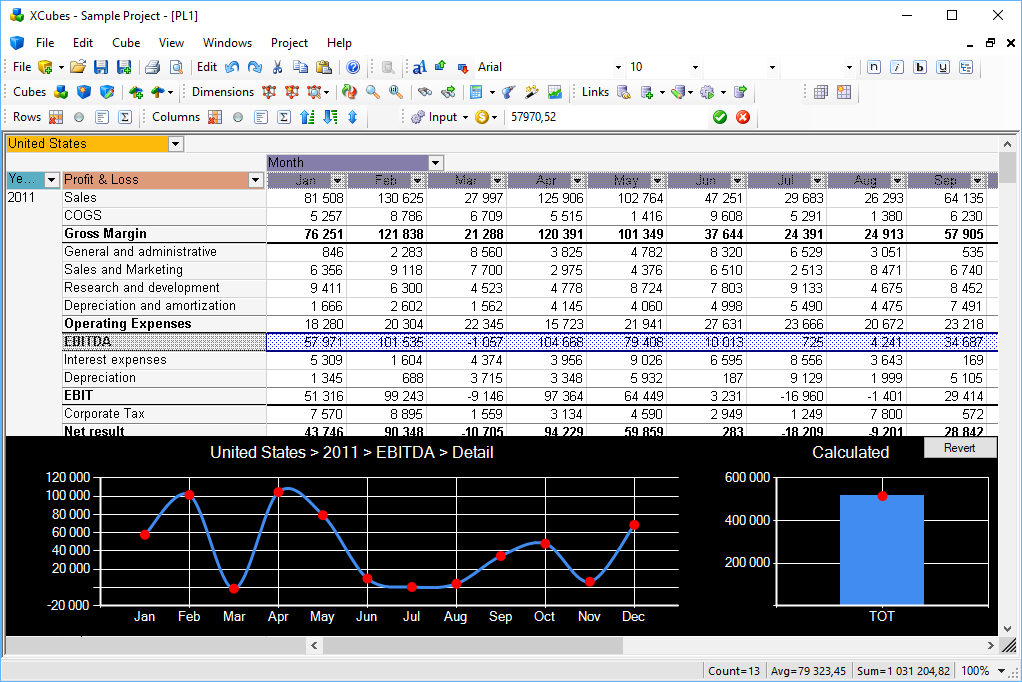Toggle italic formatting button

897,67
